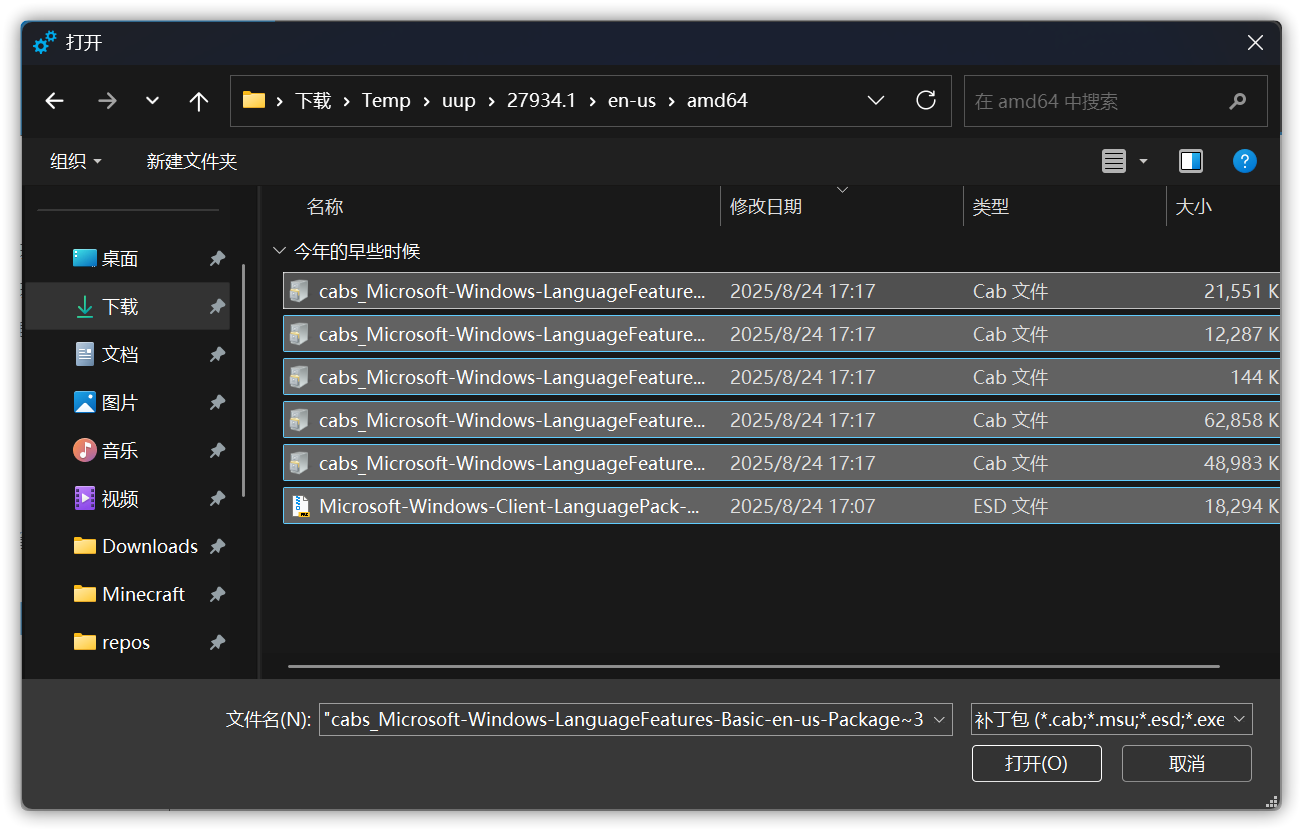Unpin Minecraft folder using pin icon
Image resolution: width=1302 pixels, height=831 pixels.
point(217,594)
